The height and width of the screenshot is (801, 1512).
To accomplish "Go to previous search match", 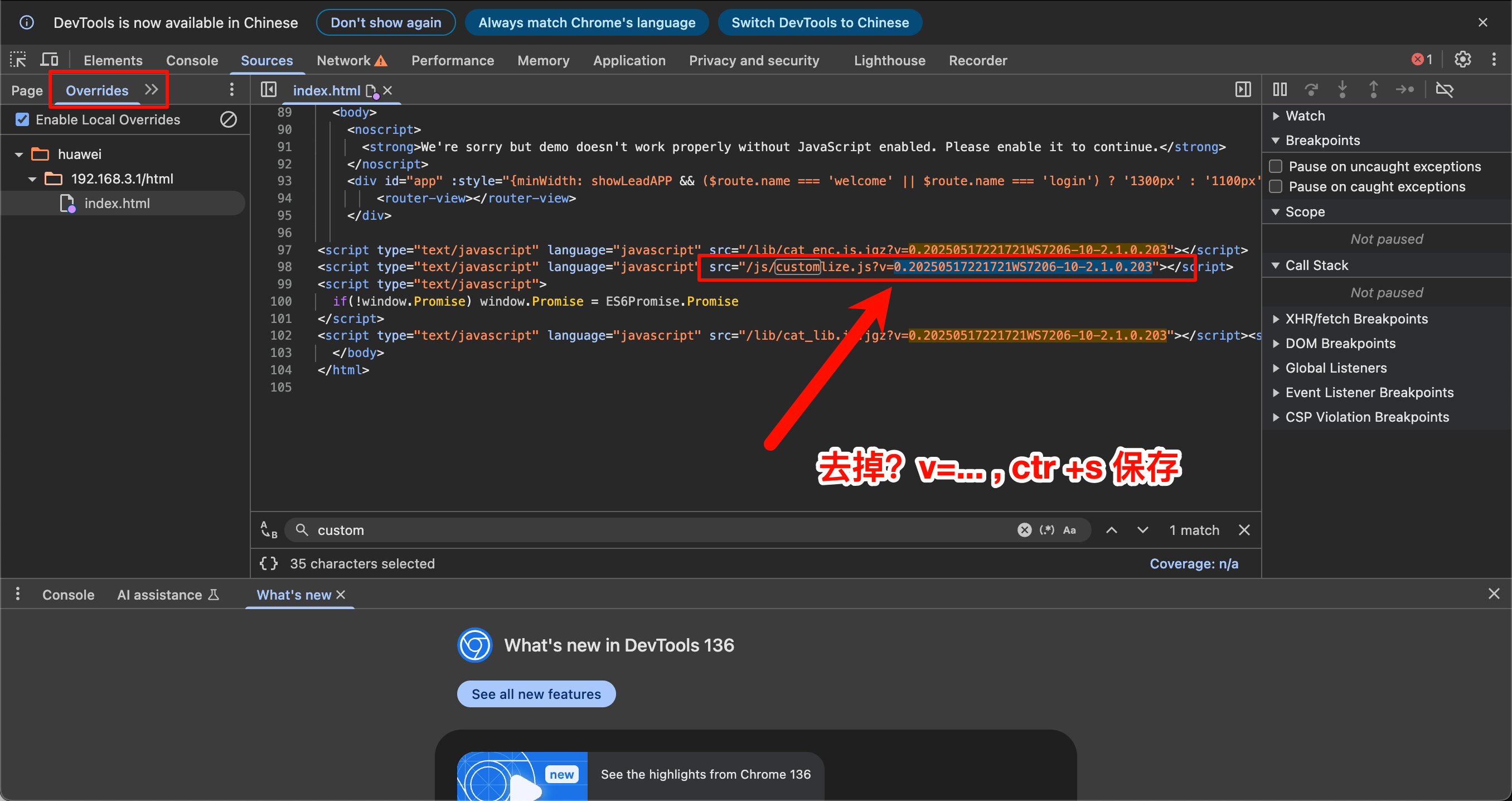I will pos(1112,530).
